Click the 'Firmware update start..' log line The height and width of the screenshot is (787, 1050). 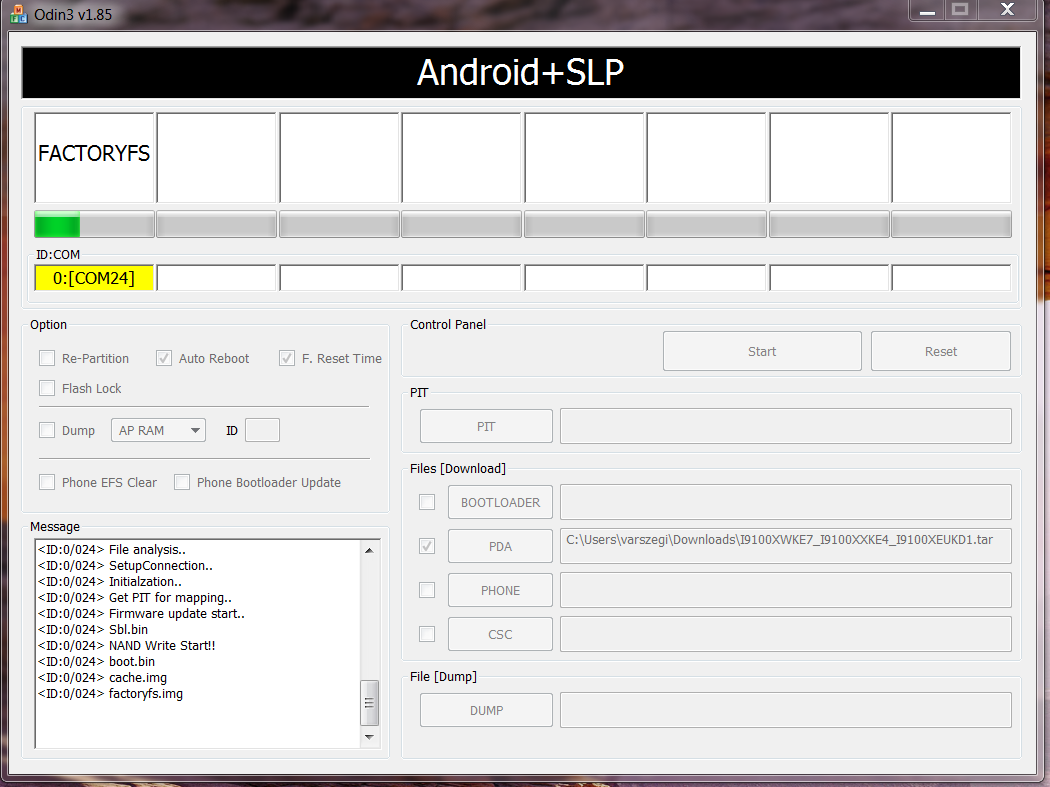[141, 614]
